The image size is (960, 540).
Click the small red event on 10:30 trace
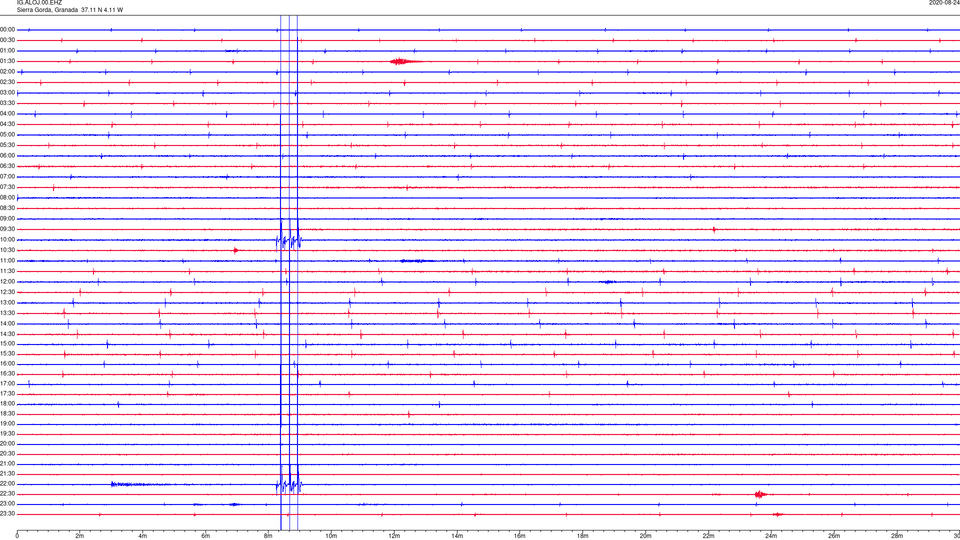point(236,250)
